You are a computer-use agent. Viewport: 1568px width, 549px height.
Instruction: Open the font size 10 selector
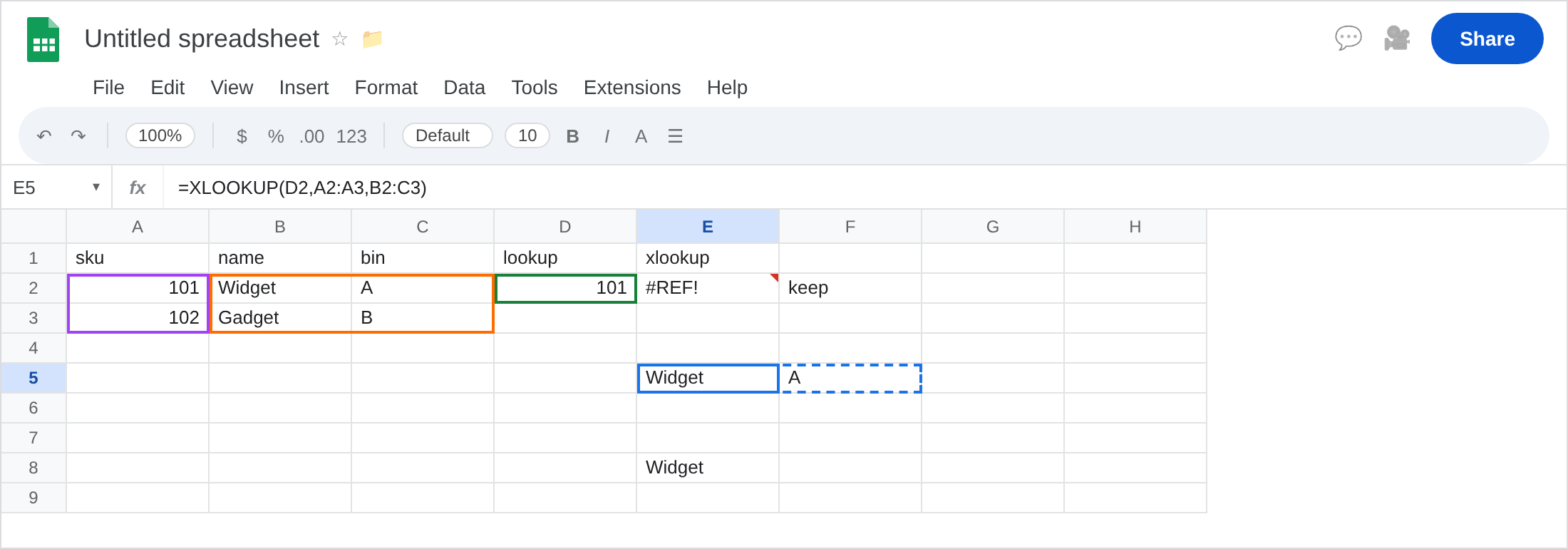point(527,135)
